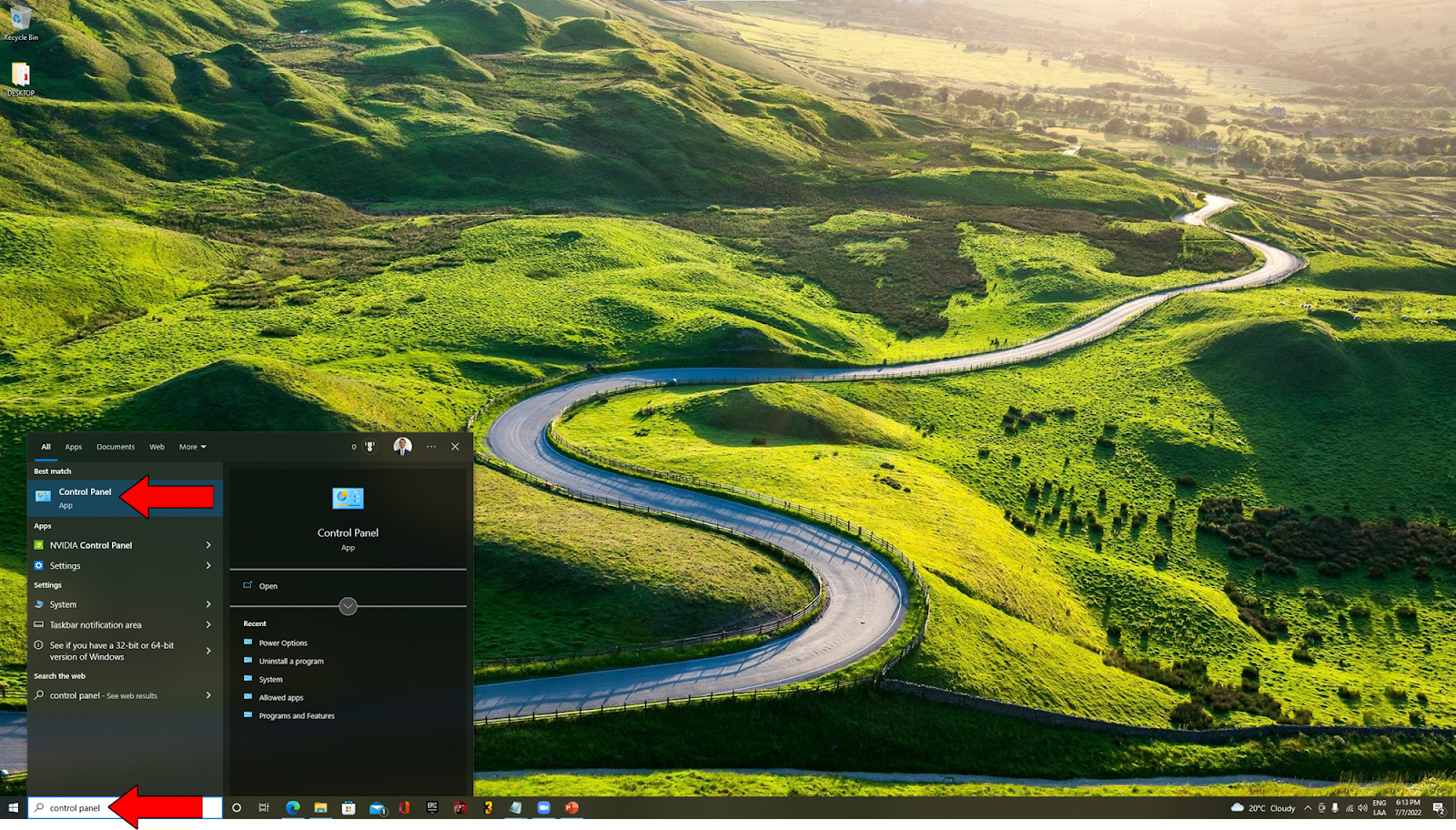Open the clock and date flyout
This screenshot has width=1456, height=830.
tap(1408, 808)
